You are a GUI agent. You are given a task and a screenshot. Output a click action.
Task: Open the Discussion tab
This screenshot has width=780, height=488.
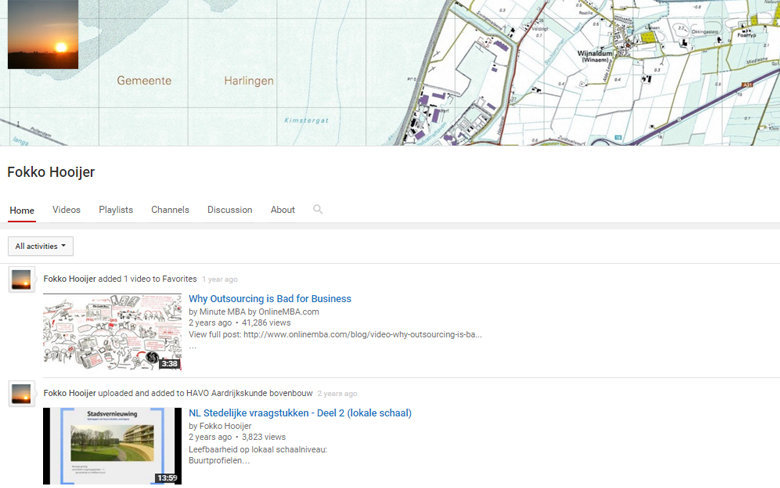[230, 209]
